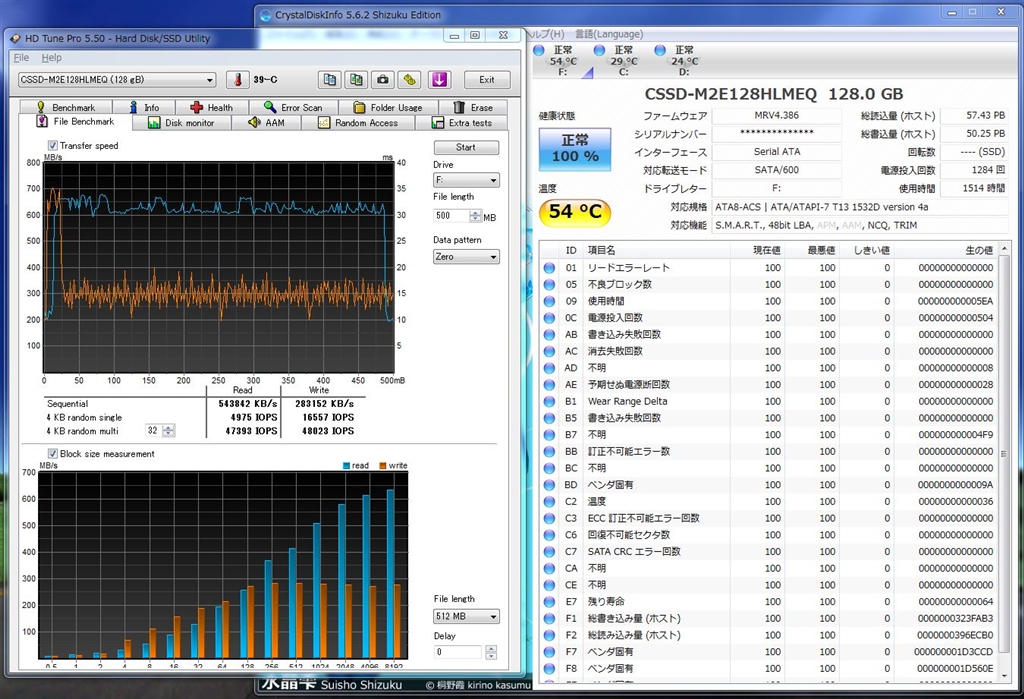Toggle the Transfer speed checkbox
This screenshot has width=1024, height=699.
click(x=53, y=146)
